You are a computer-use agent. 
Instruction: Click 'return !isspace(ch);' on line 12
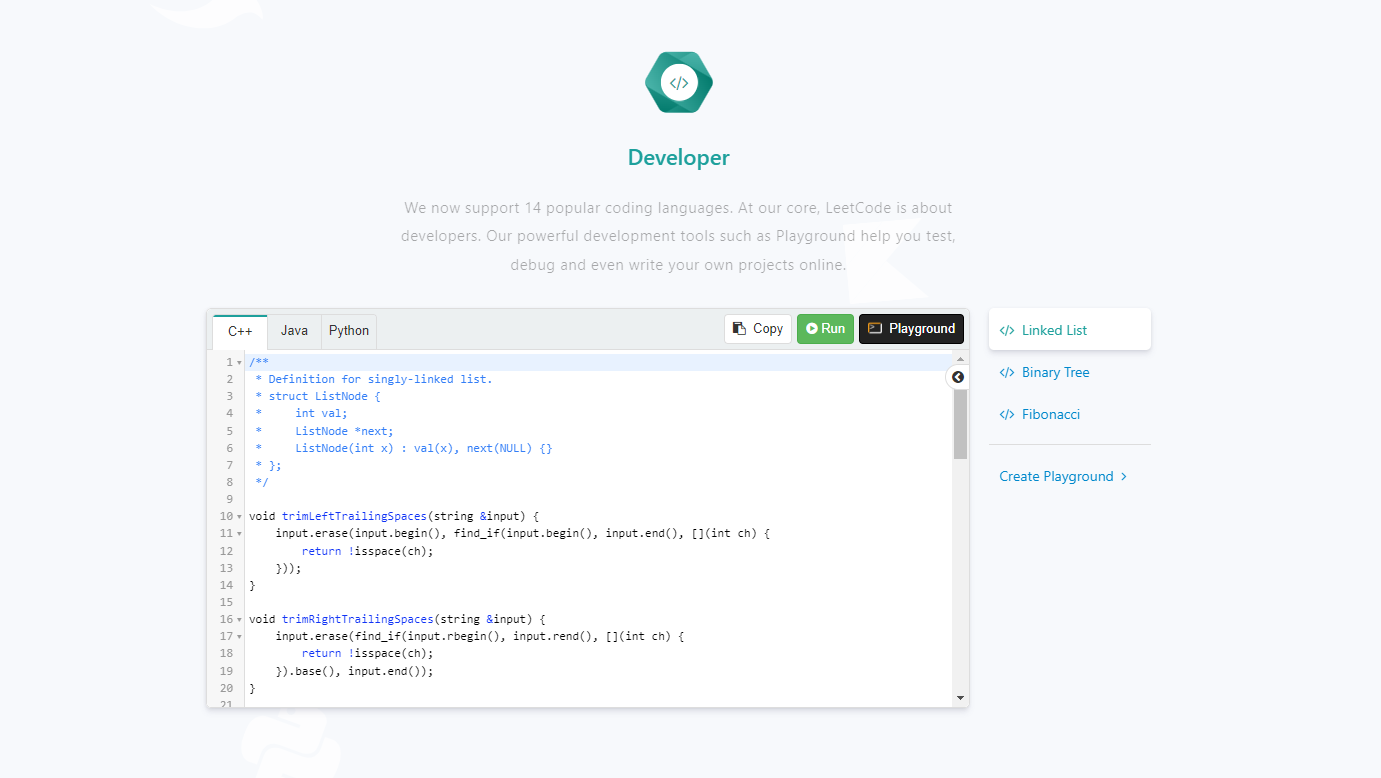click(367, 551)
